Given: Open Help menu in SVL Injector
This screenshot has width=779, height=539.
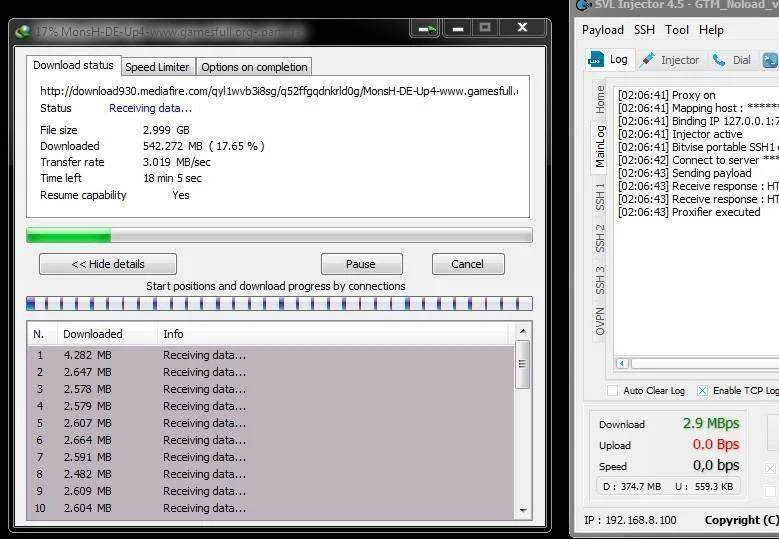Looking at the screenshot, I should click(711, 30).
